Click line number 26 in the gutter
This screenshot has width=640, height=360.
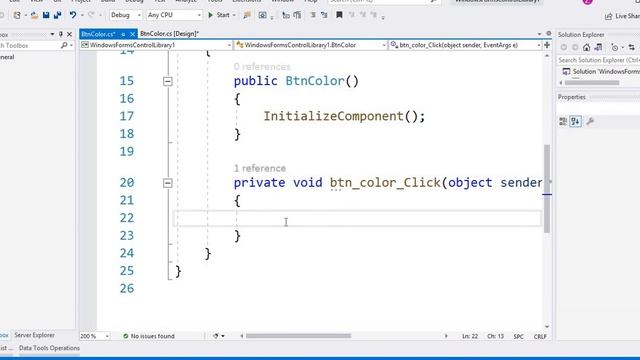pyautogui.click(x=127, y=289)
